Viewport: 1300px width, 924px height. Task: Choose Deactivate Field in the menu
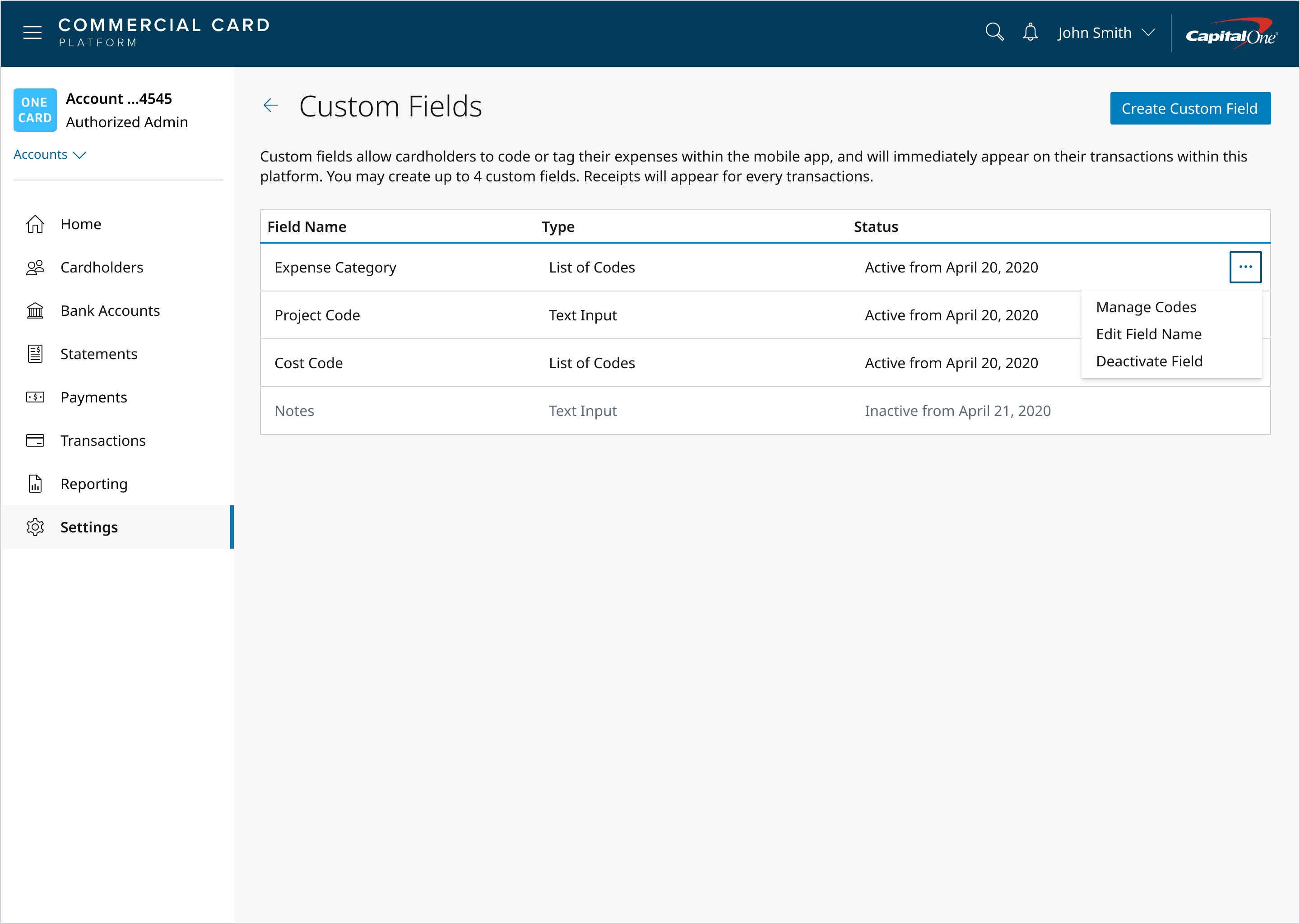tap(1149, 361)
